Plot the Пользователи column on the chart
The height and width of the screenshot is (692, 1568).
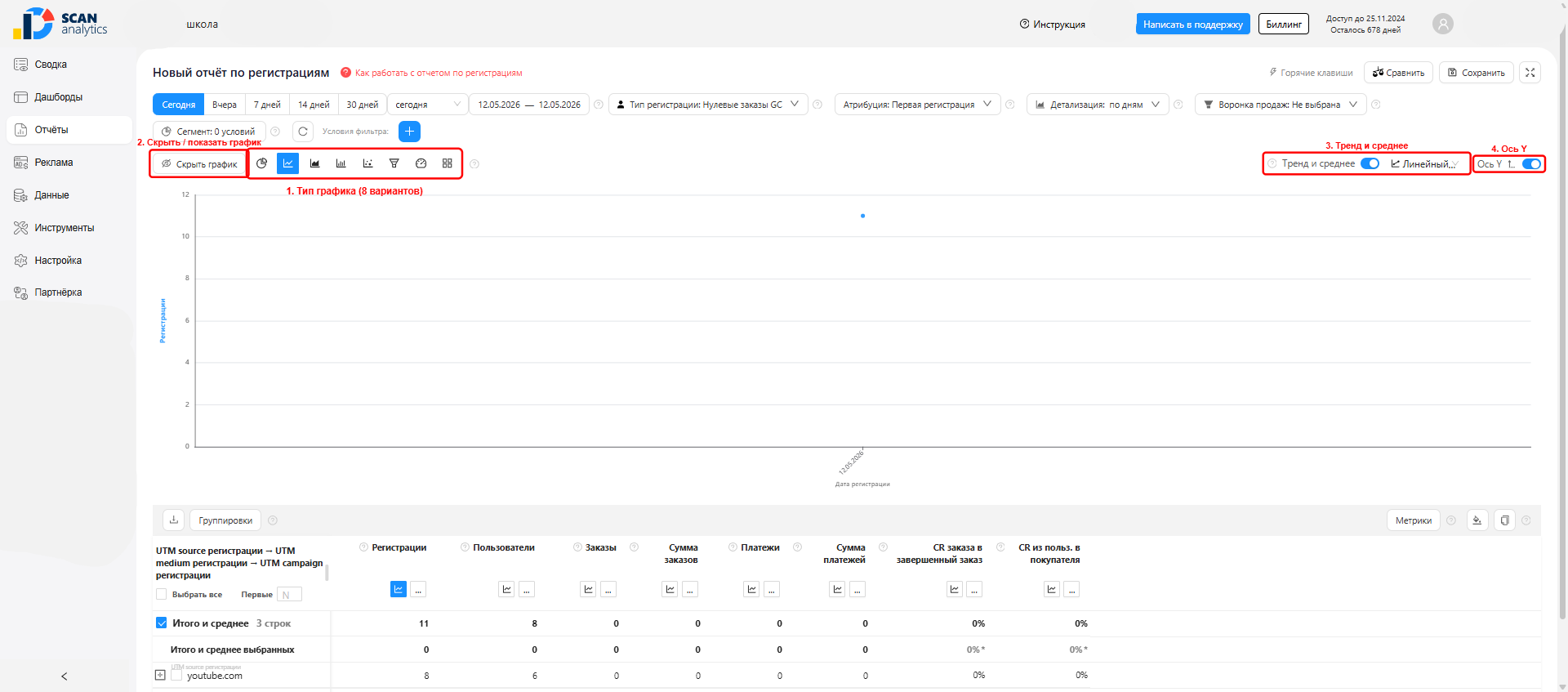click(506, 589)
